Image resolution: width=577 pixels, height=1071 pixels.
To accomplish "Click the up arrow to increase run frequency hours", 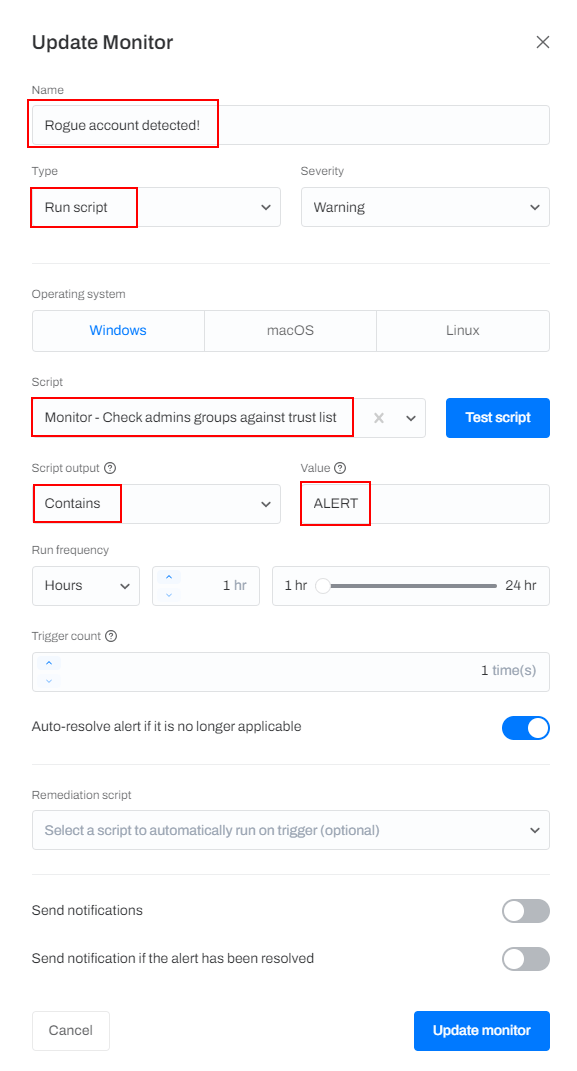I will tap(170, 578).
